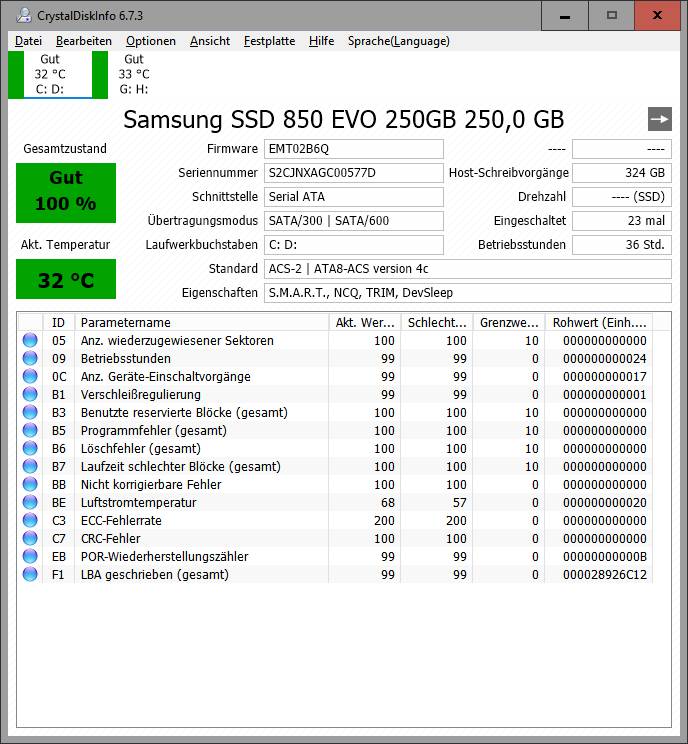Click status orb for Programmfehler row
Image resolution: width=688 pixels, height=744 pixels.
point(30,430)
